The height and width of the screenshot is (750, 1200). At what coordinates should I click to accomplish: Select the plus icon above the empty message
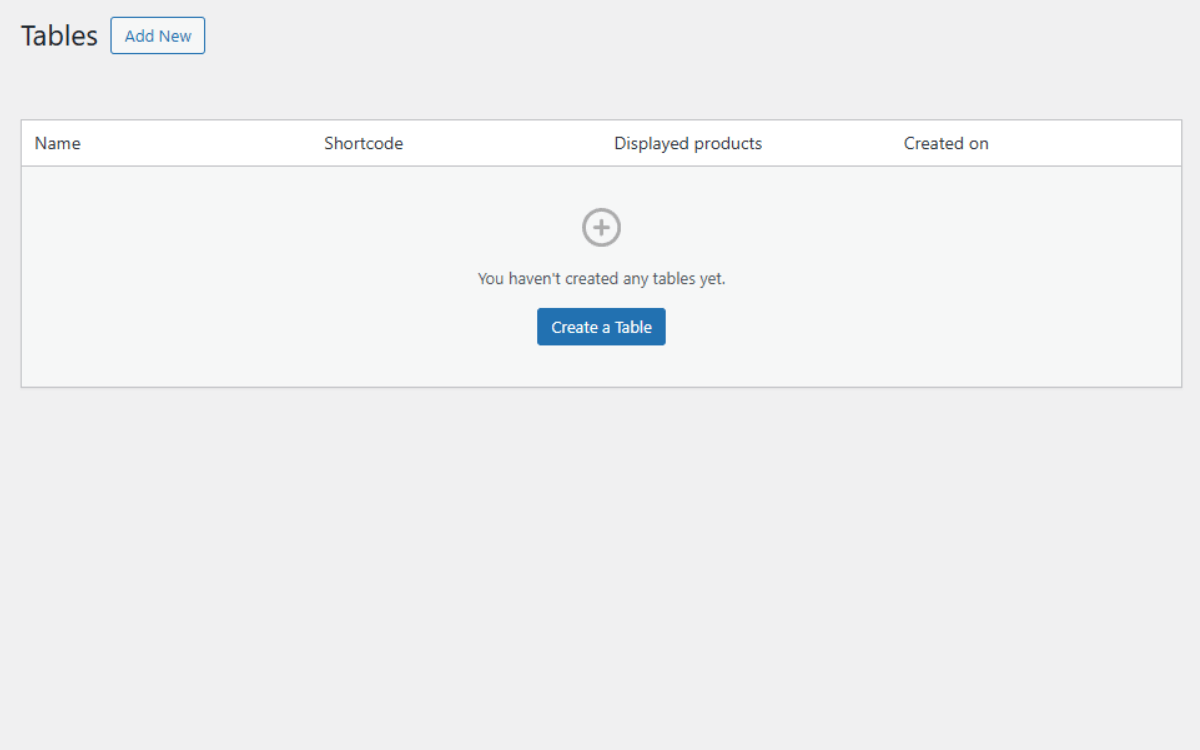point(600,227)
